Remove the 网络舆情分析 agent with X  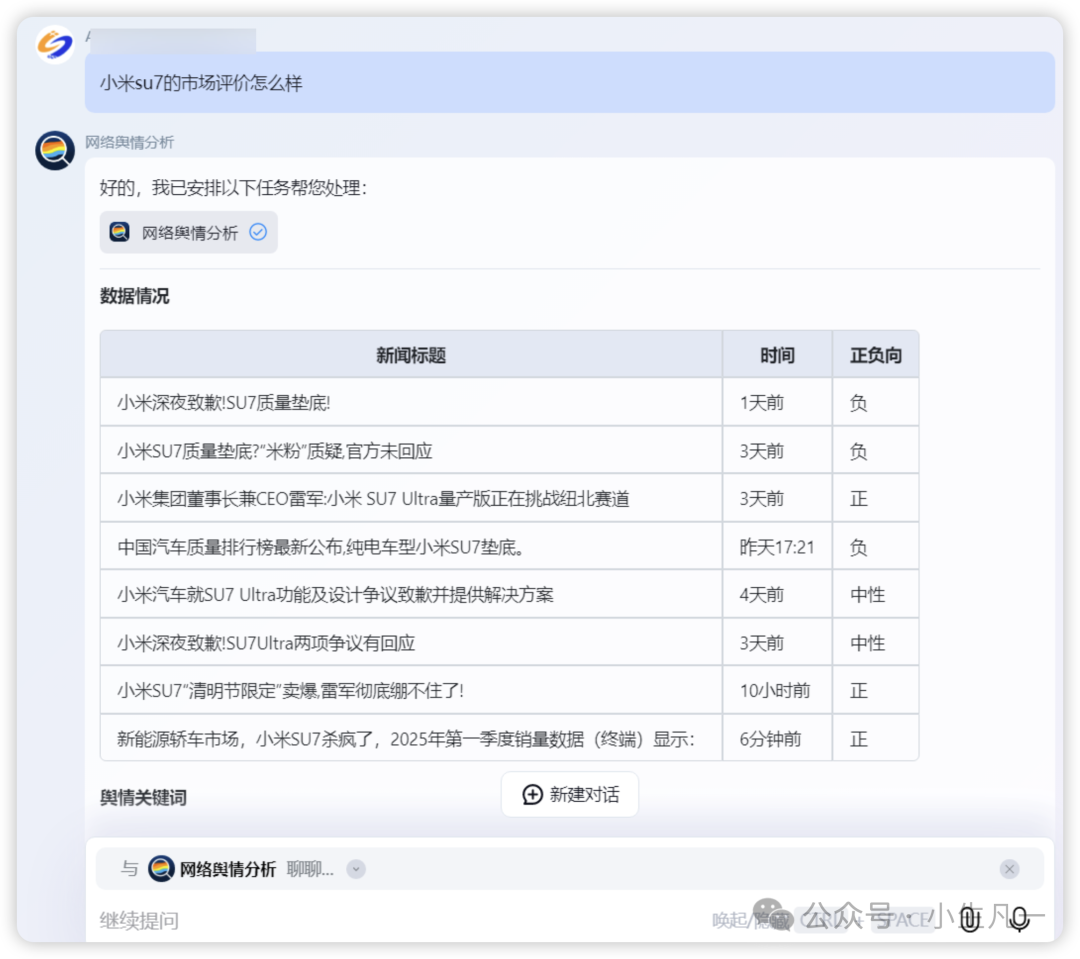tap(1009, 869)
